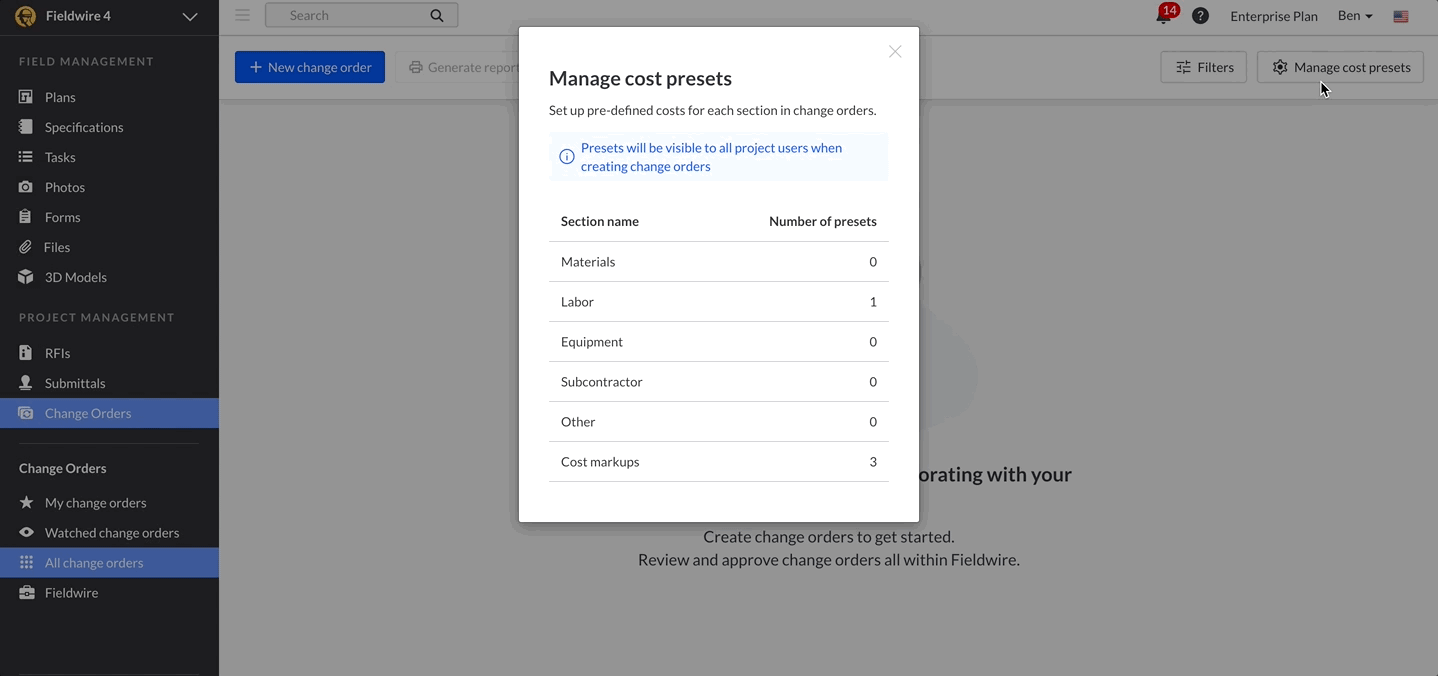The image size is (1438, 676).
Task: Click the search magnifier icon
Action: pos(437,15)
